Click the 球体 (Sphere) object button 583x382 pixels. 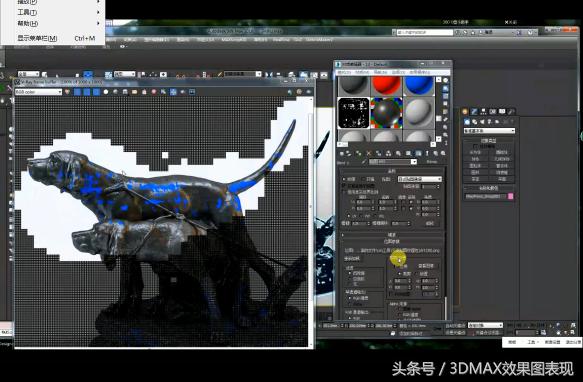(476, 159)
